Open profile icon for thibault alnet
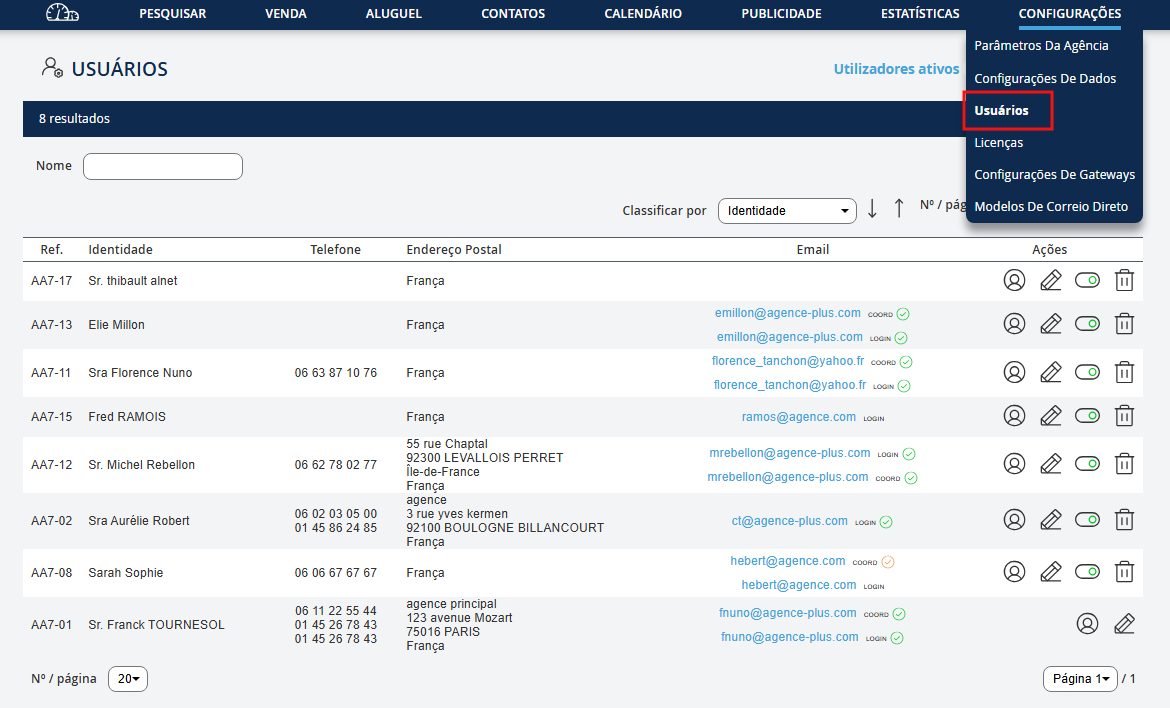Screen dimensions: 1170x708 [1014, 281]
